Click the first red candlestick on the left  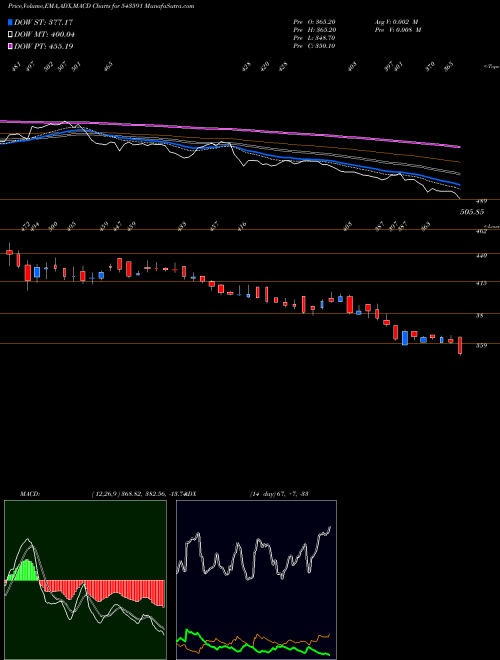pos(9,252)
